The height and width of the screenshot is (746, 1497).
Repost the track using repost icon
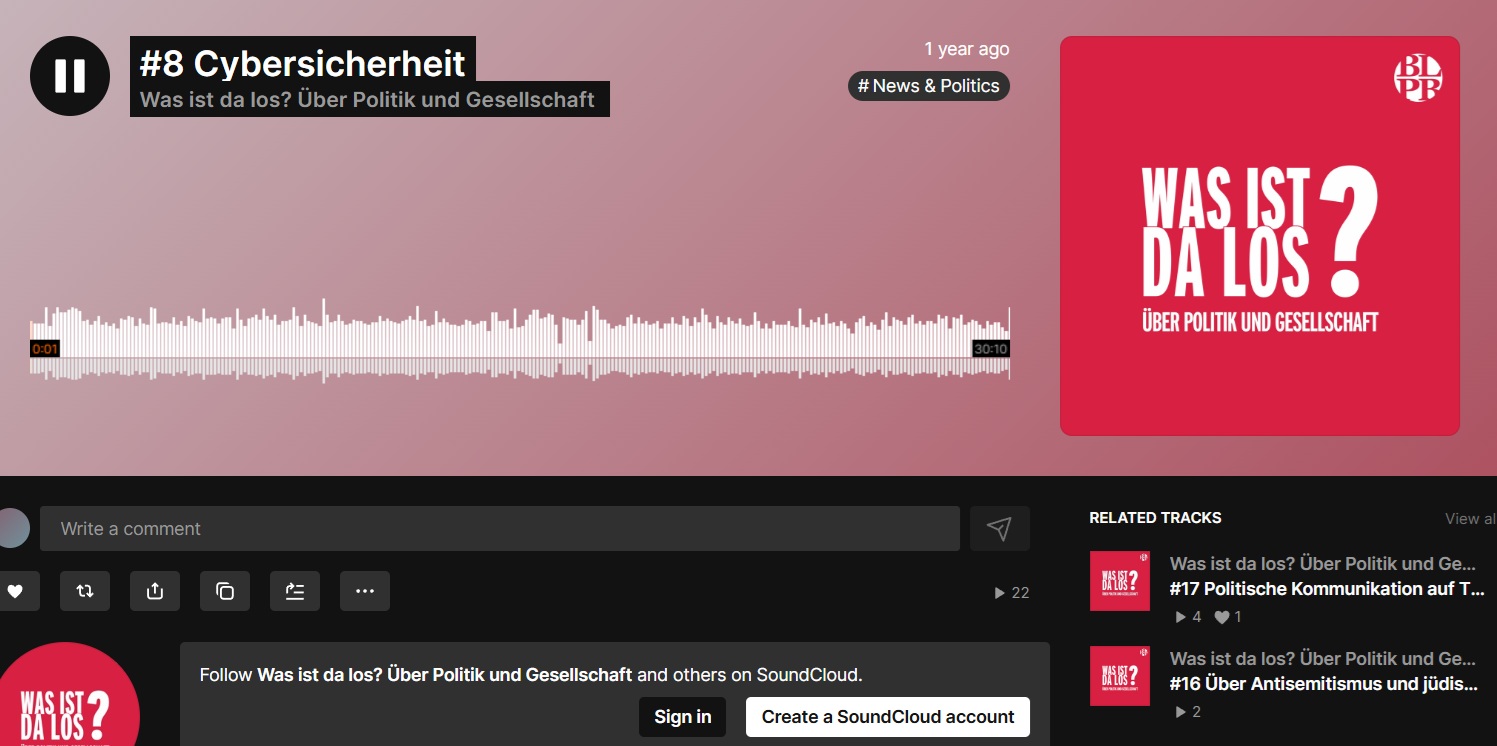point(85,591)
